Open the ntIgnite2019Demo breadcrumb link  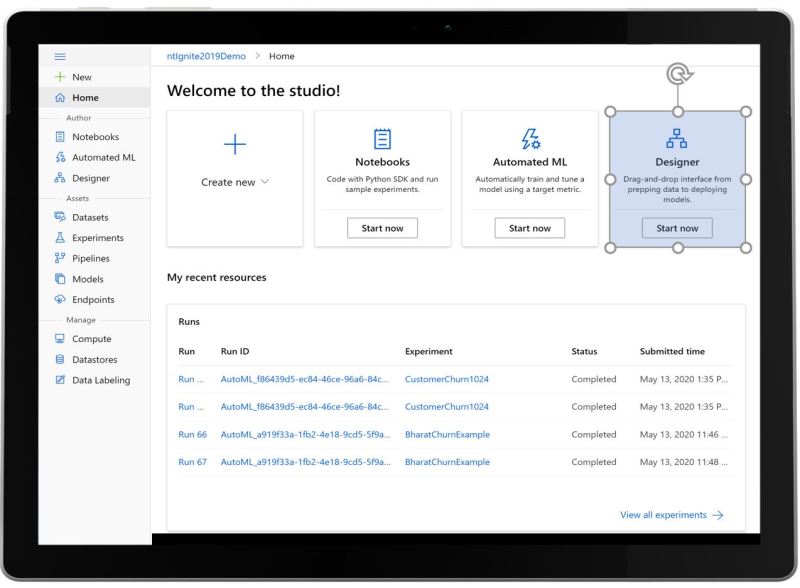(x=206, y=56)
